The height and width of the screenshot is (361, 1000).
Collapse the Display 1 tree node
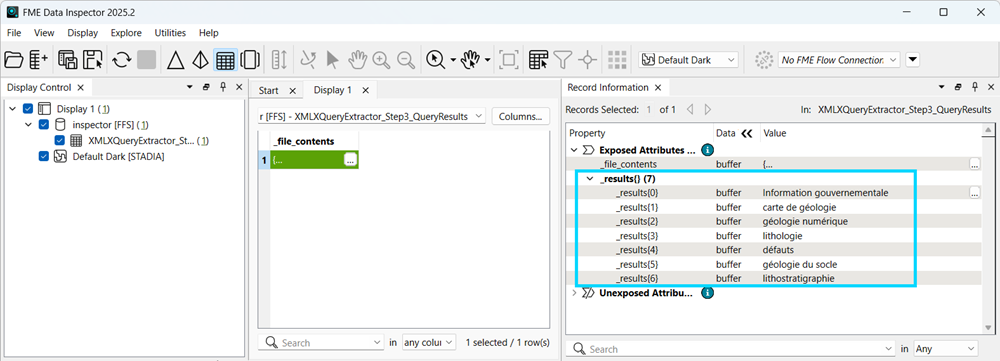(13, 108)
